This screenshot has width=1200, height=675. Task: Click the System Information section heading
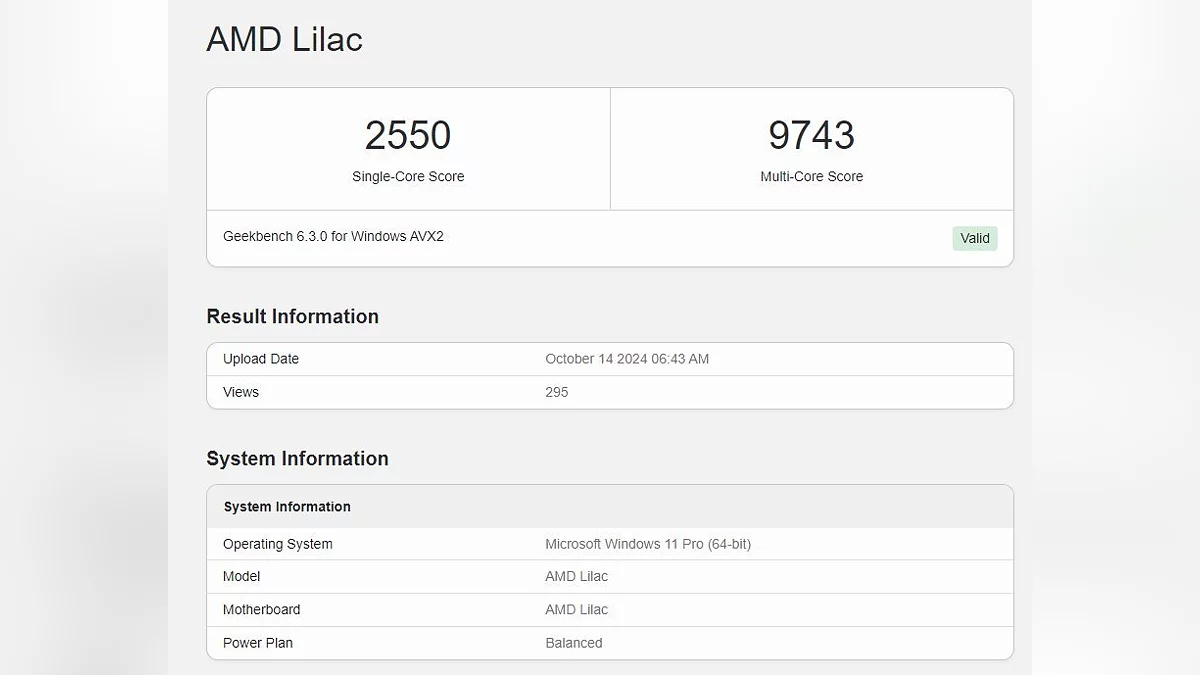297,459
